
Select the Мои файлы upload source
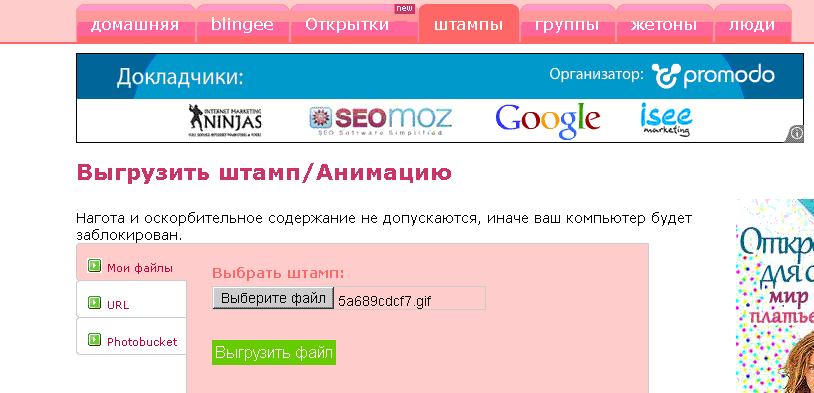pyautogui.click(x=131, y=262)
